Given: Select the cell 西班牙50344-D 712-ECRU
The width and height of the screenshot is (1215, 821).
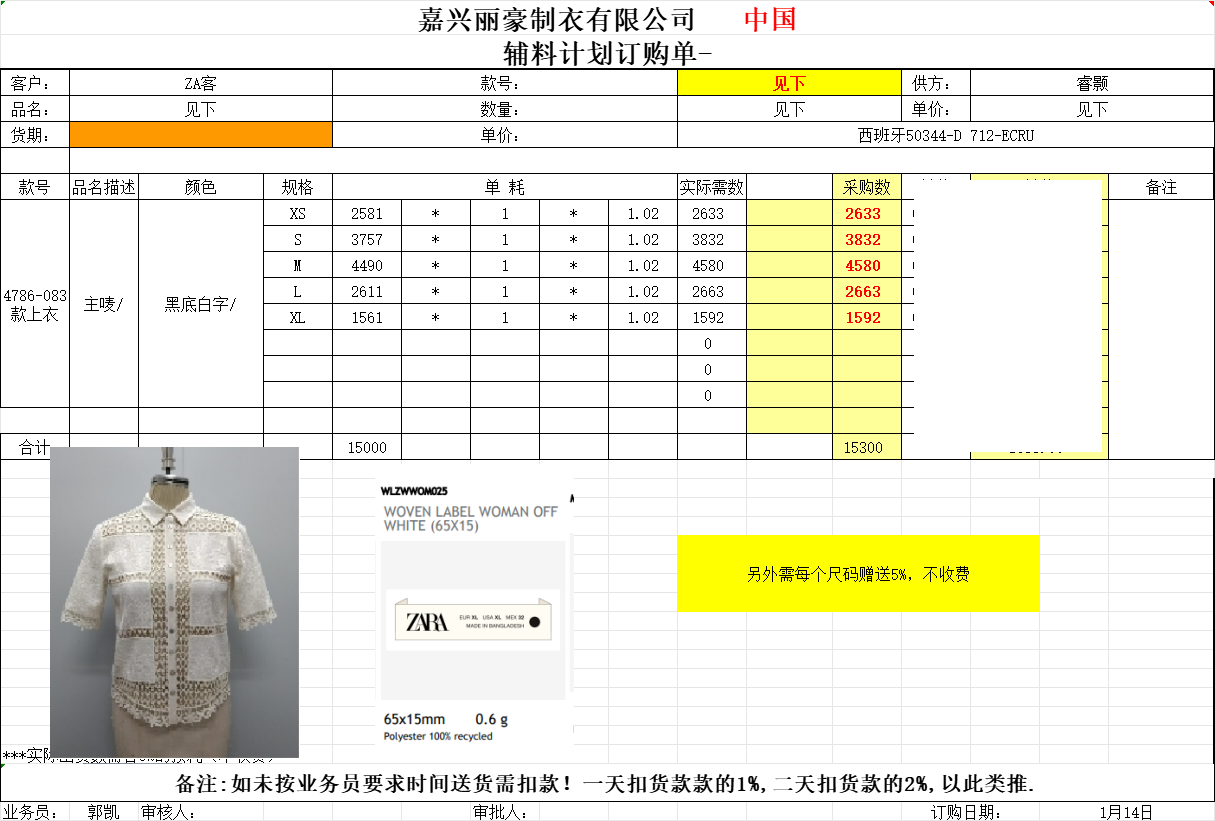Looking at the screenshot, I should [x=945, y=135].
